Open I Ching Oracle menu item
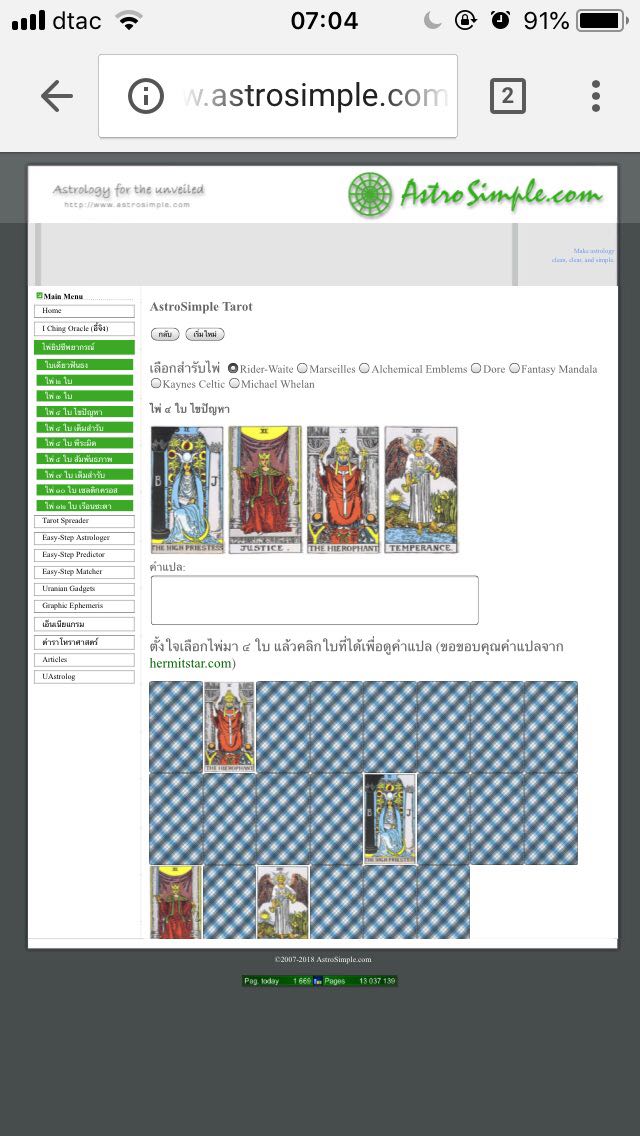This screenshot has width=640, height=1136. click(x=84, y=328)
